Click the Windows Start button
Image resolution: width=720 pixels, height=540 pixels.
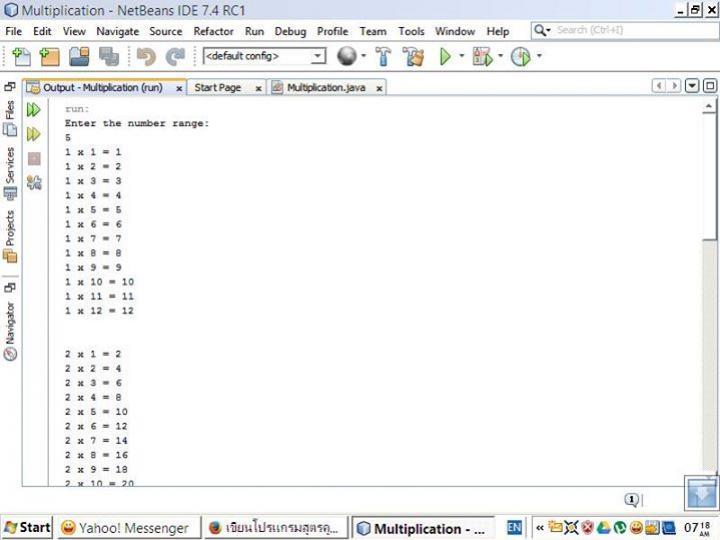point(28,527)
